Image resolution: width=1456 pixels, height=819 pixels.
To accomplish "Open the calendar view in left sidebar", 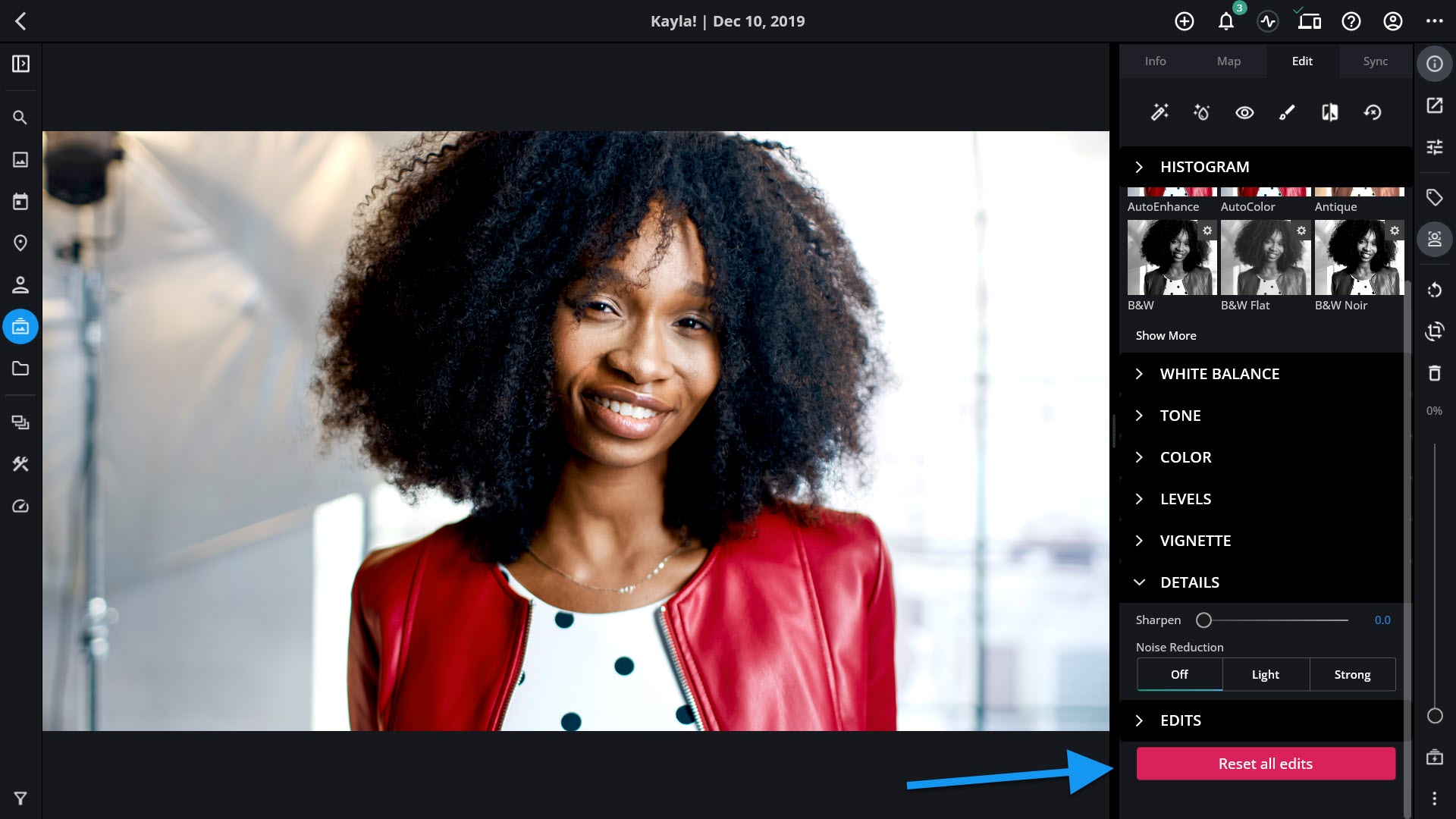I will tap(20, 201).
